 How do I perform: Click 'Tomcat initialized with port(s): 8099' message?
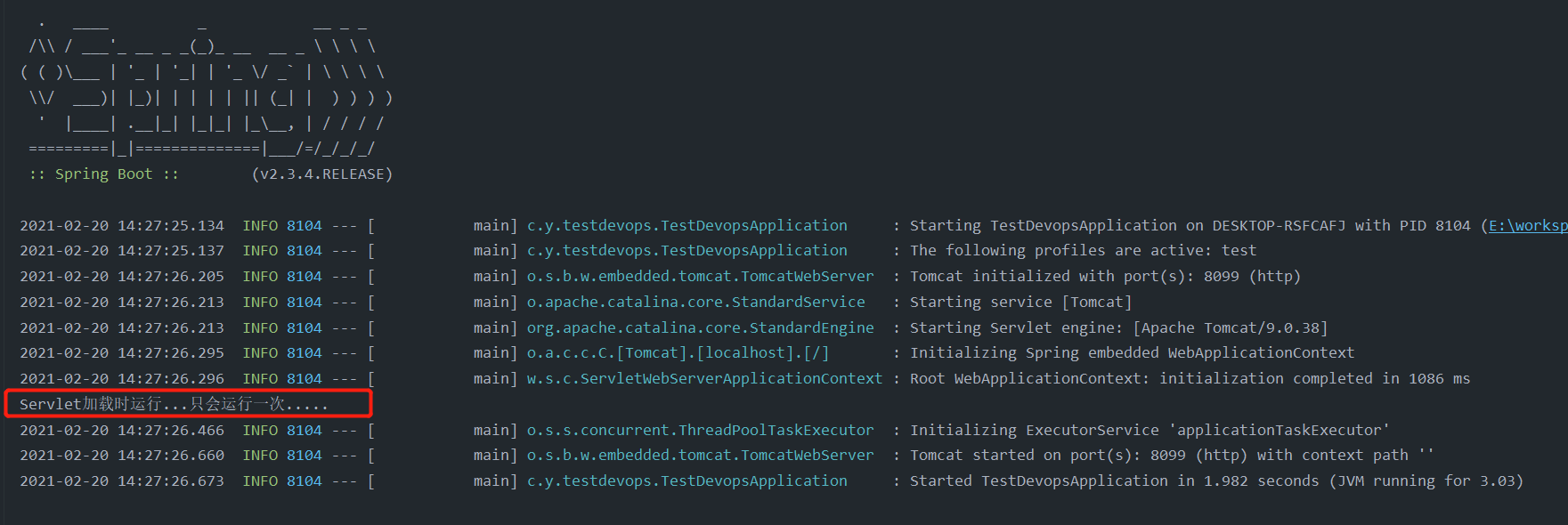1105,277
